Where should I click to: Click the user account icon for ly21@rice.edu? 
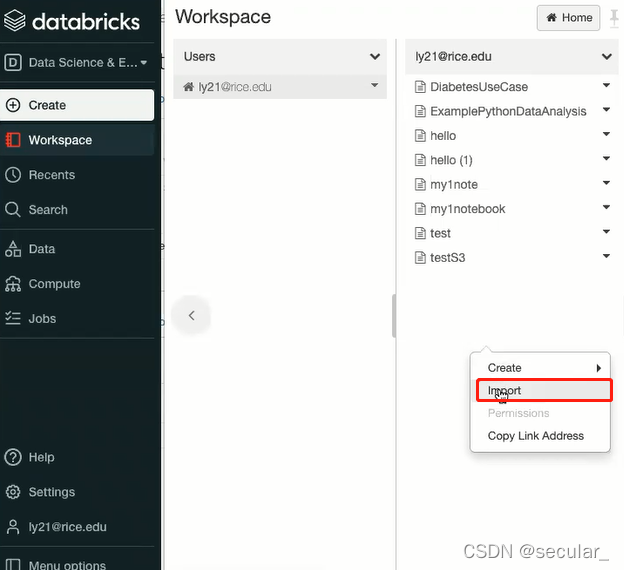13,527
